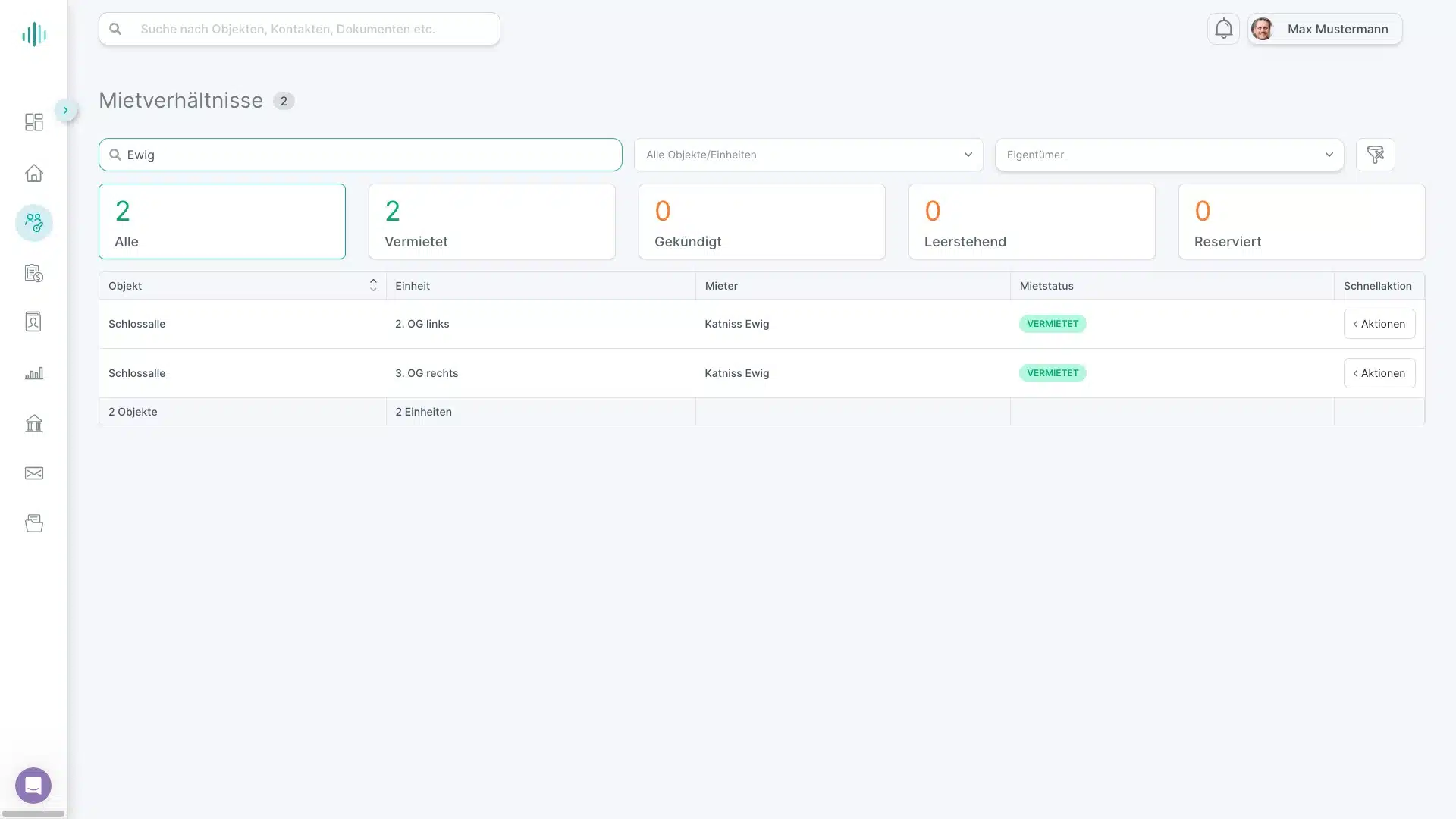Open the bank building sidebar icon
This screenshot has width=1456, height=819.
tap(34, 423)
